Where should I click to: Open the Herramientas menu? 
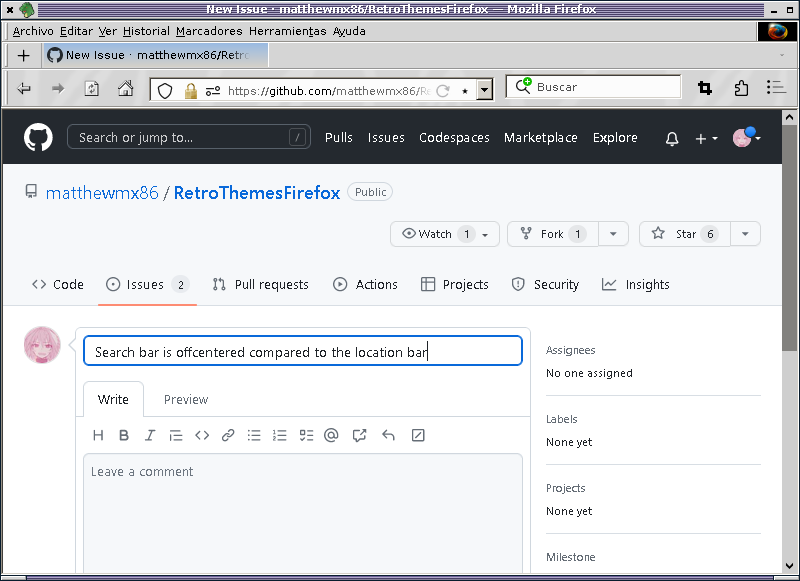288,31
